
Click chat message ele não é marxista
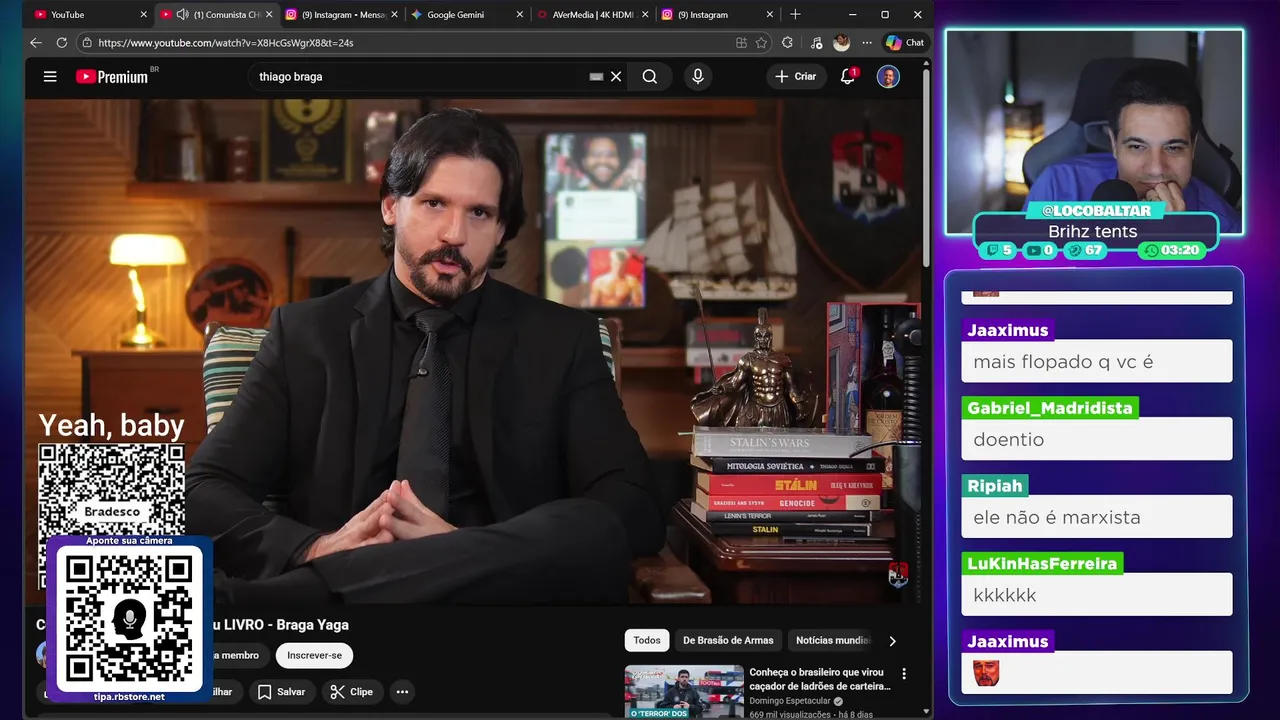[x=1057, y=517]
